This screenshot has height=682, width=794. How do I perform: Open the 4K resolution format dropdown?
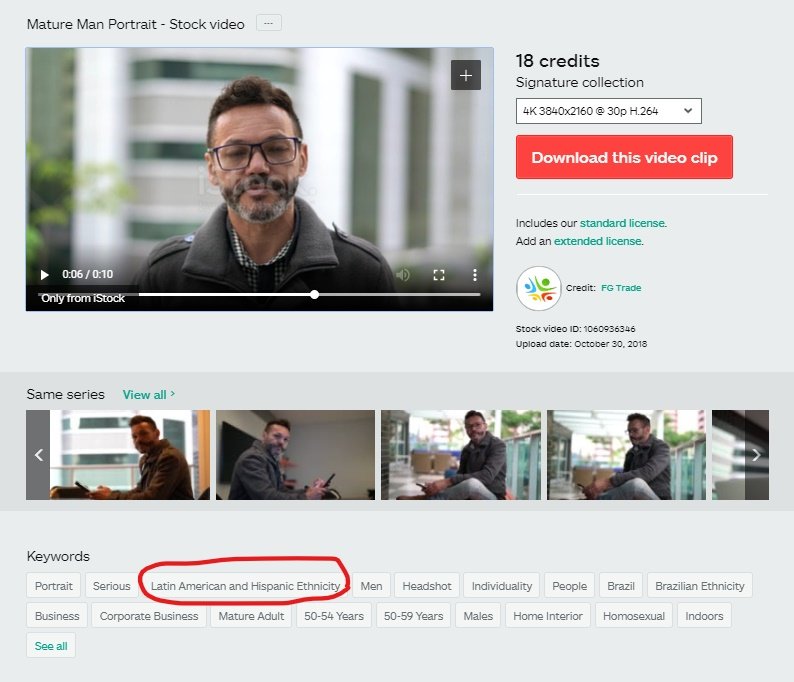tap(608, 111)
